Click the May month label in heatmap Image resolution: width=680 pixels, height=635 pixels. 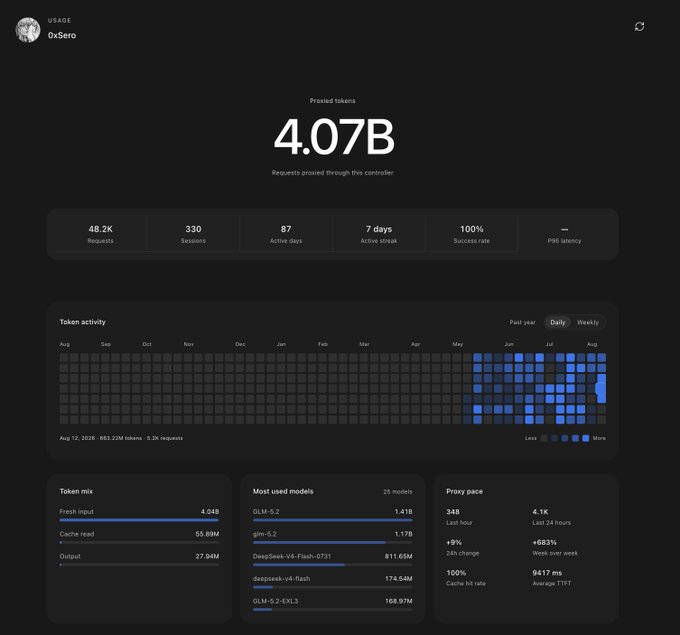tap(458, 344)
